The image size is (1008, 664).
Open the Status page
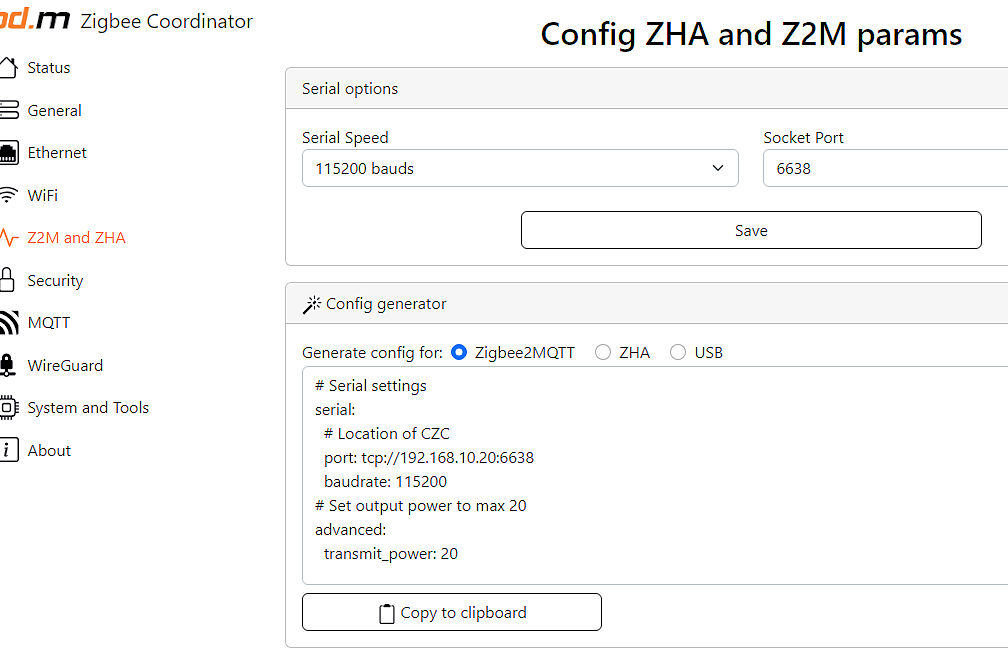pyautogui.click(x=49, y=67)
